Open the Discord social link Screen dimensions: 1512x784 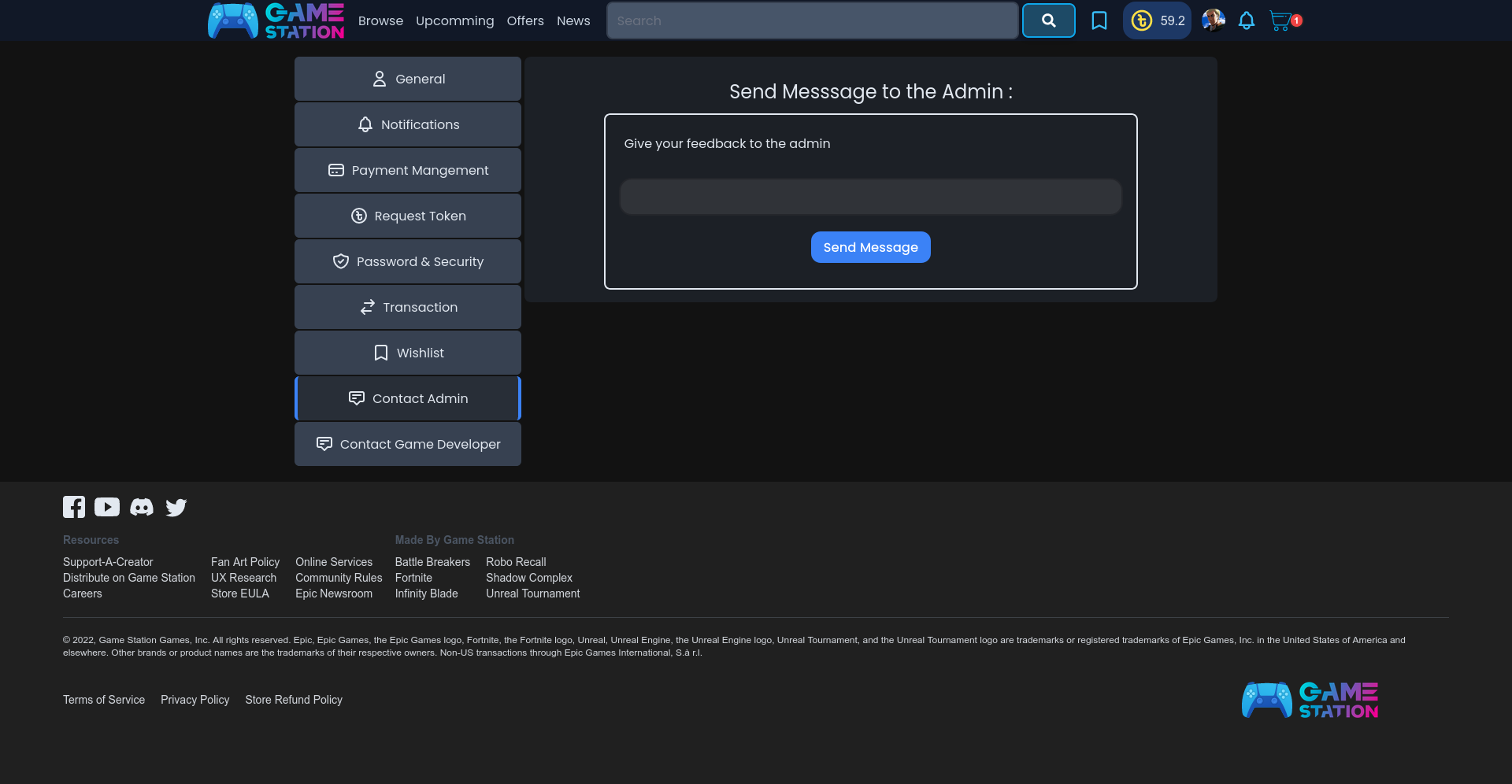tap(142, 507)
